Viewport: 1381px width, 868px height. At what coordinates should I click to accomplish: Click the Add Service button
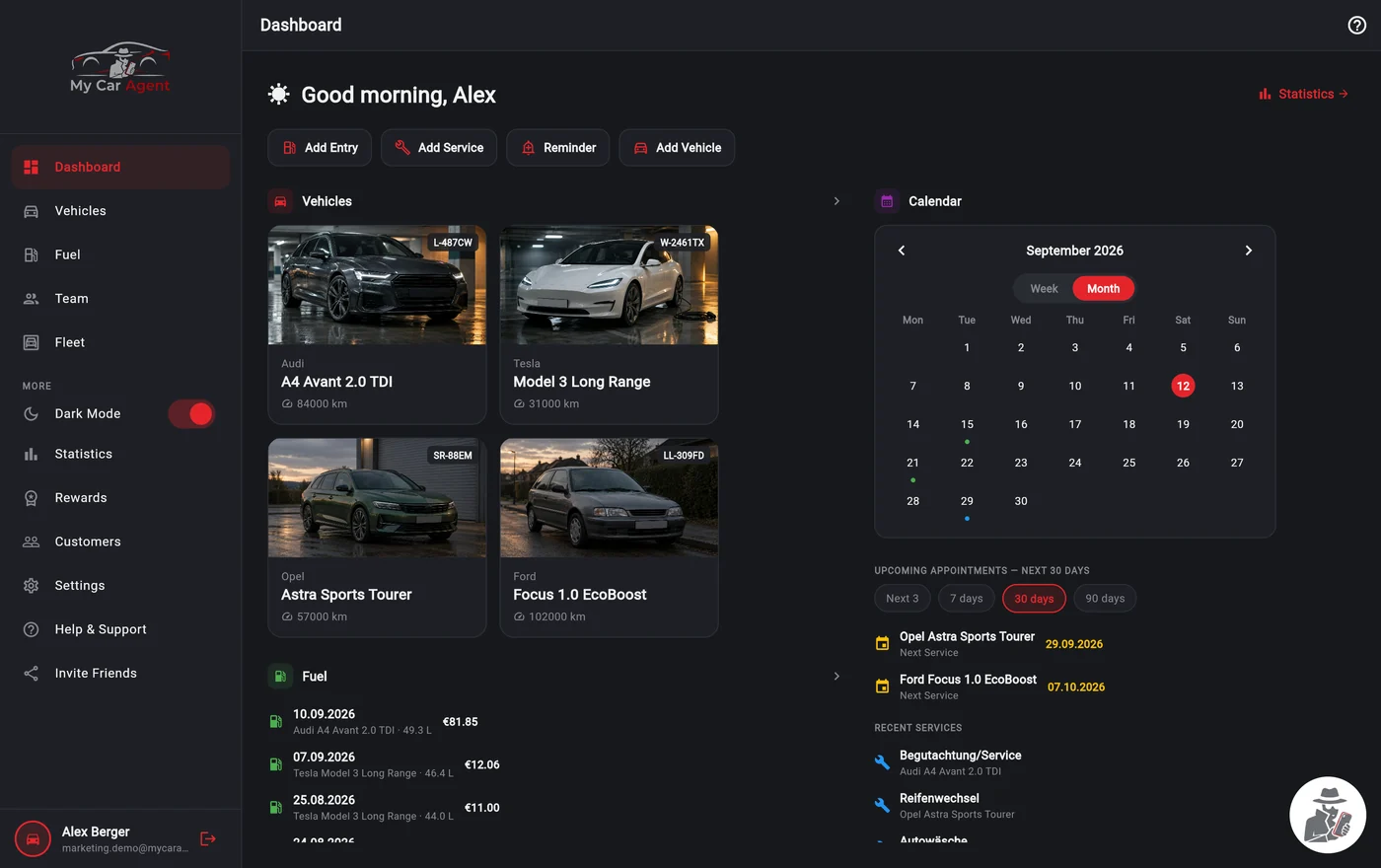click(439, 148)
